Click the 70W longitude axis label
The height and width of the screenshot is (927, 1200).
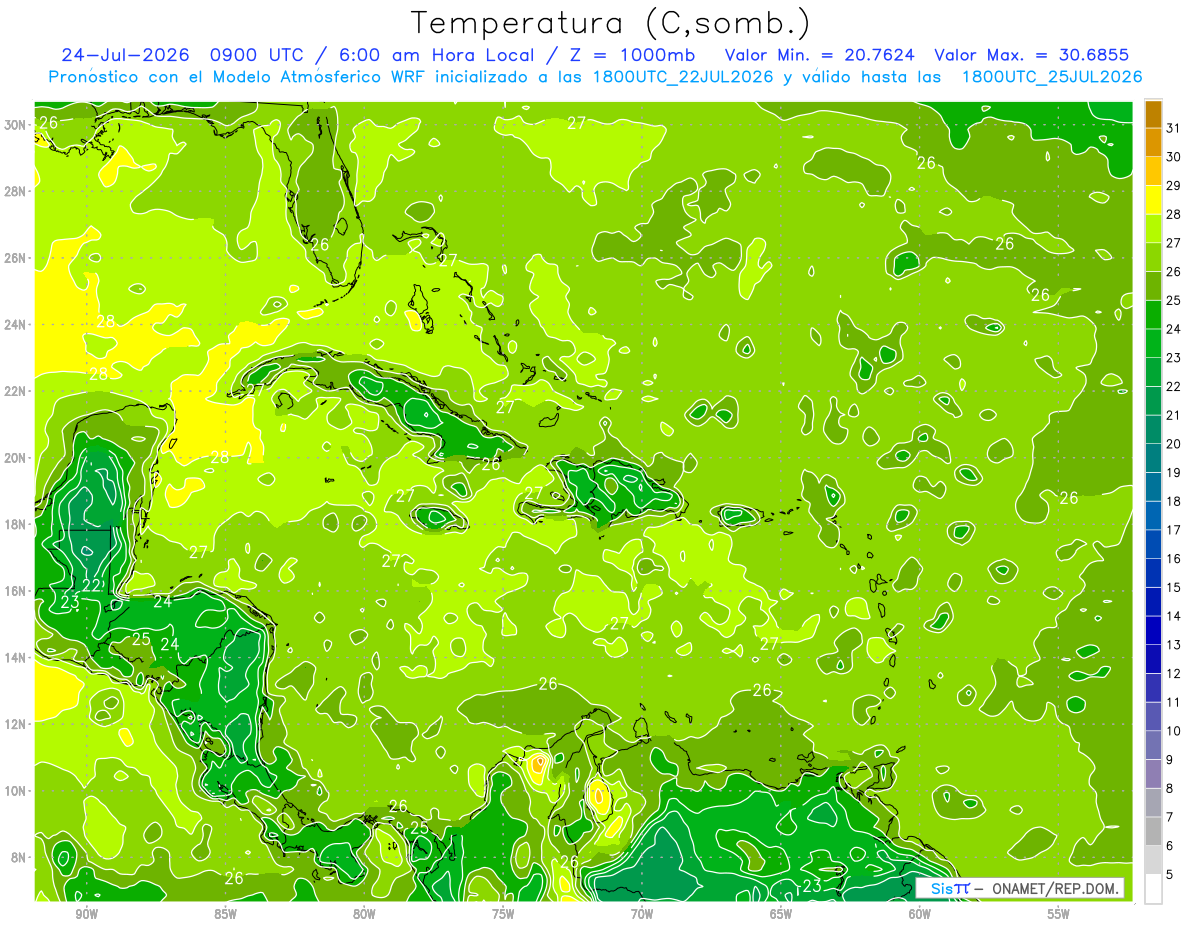click(642, 914)
